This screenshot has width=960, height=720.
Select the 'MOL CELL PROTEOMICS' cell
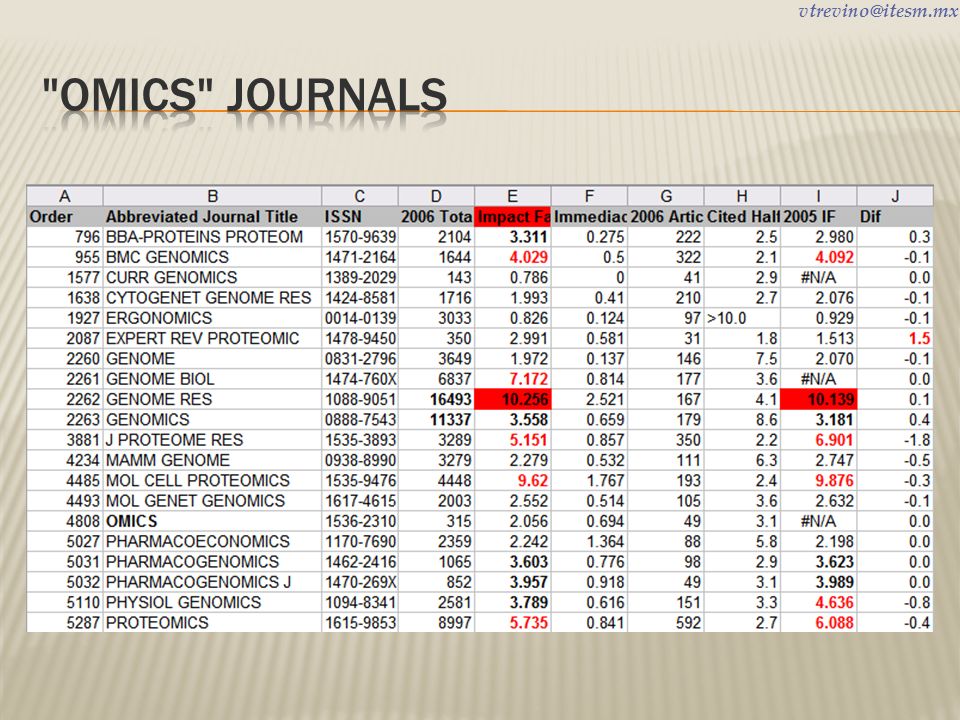point(212,480)
